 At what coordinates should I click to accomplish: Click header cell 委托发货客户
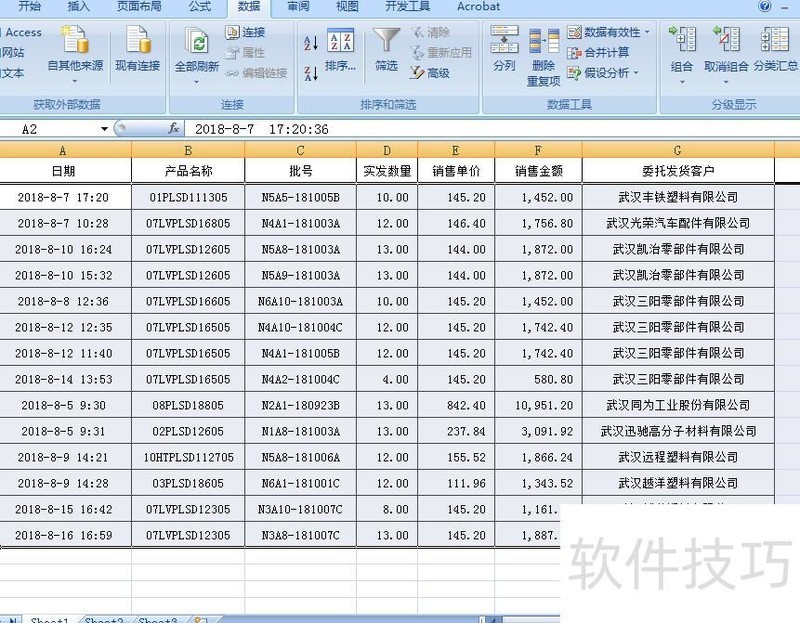click(x=678, y=171)
